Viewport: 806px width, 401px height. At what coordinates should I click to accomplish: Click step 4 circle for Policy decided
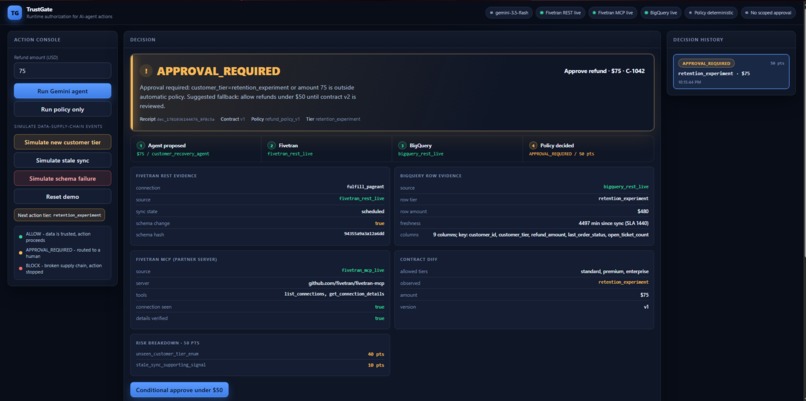[x=533, y=145]
